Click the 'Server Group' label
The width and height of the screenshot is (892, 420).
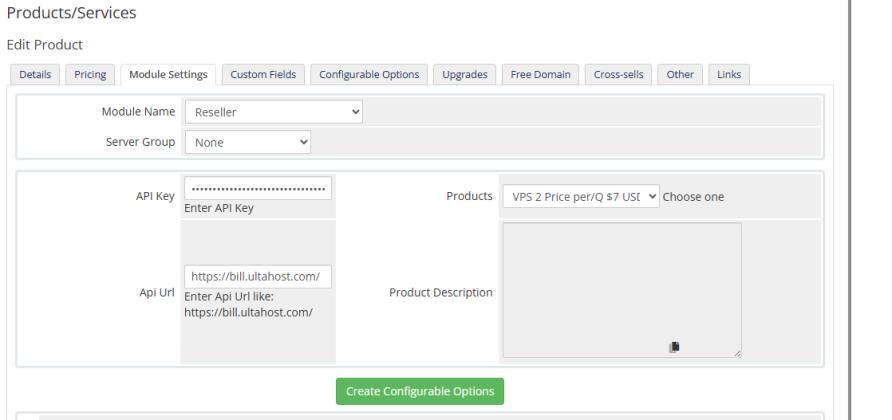point(141,142)
